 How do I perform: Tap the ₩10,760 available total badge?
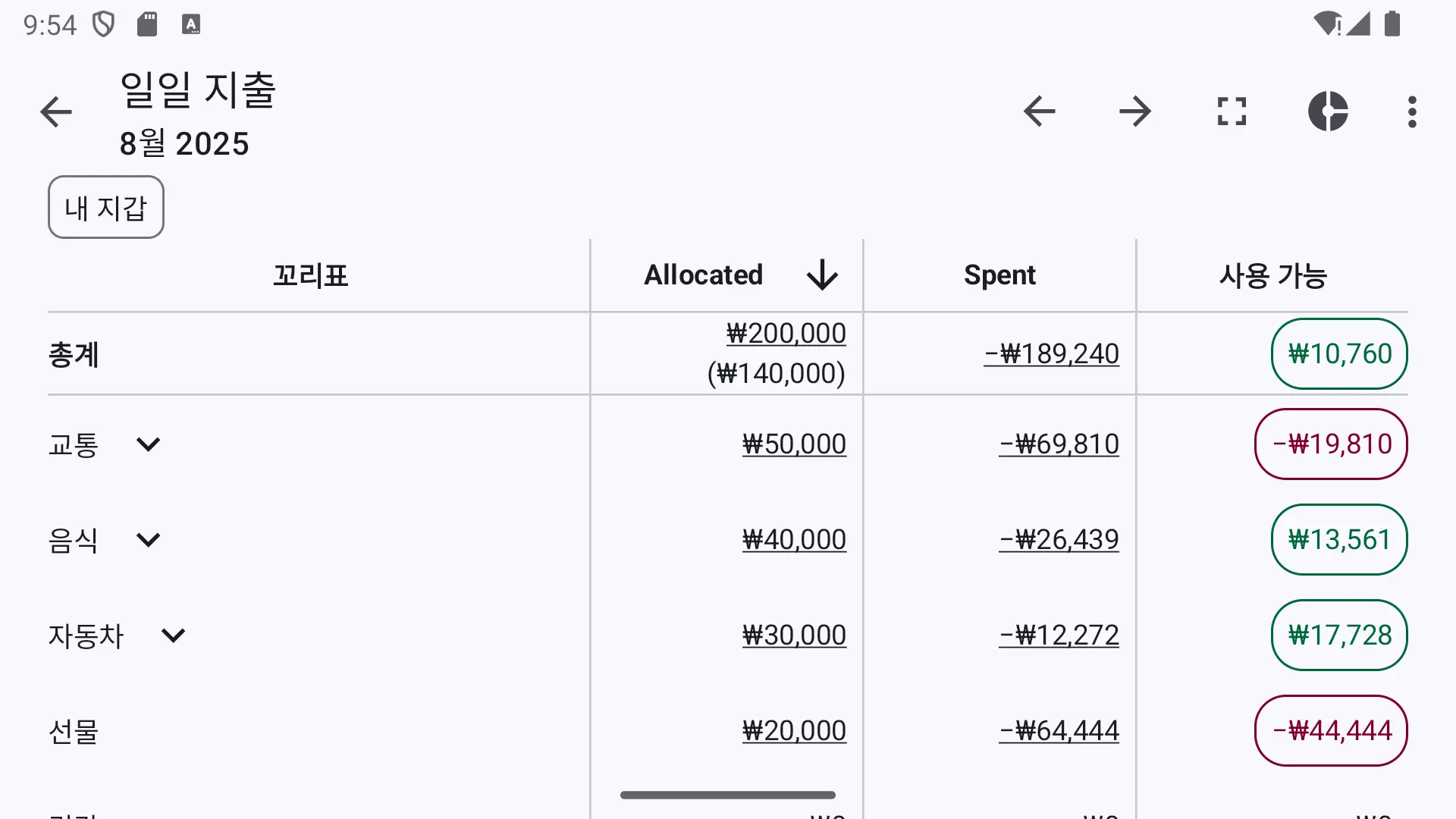coord(1339,353)
